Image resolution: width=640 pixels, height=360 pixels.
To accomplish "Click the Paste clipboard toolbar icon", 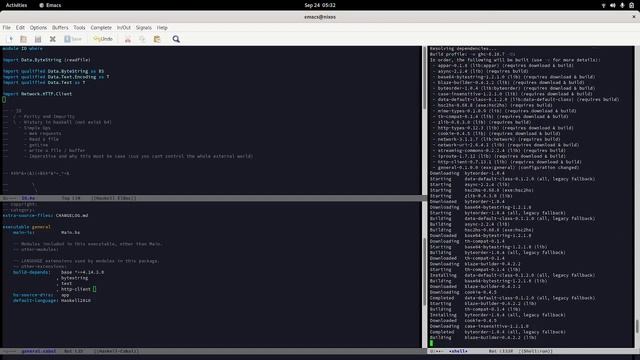I will (x=157, y=39).
